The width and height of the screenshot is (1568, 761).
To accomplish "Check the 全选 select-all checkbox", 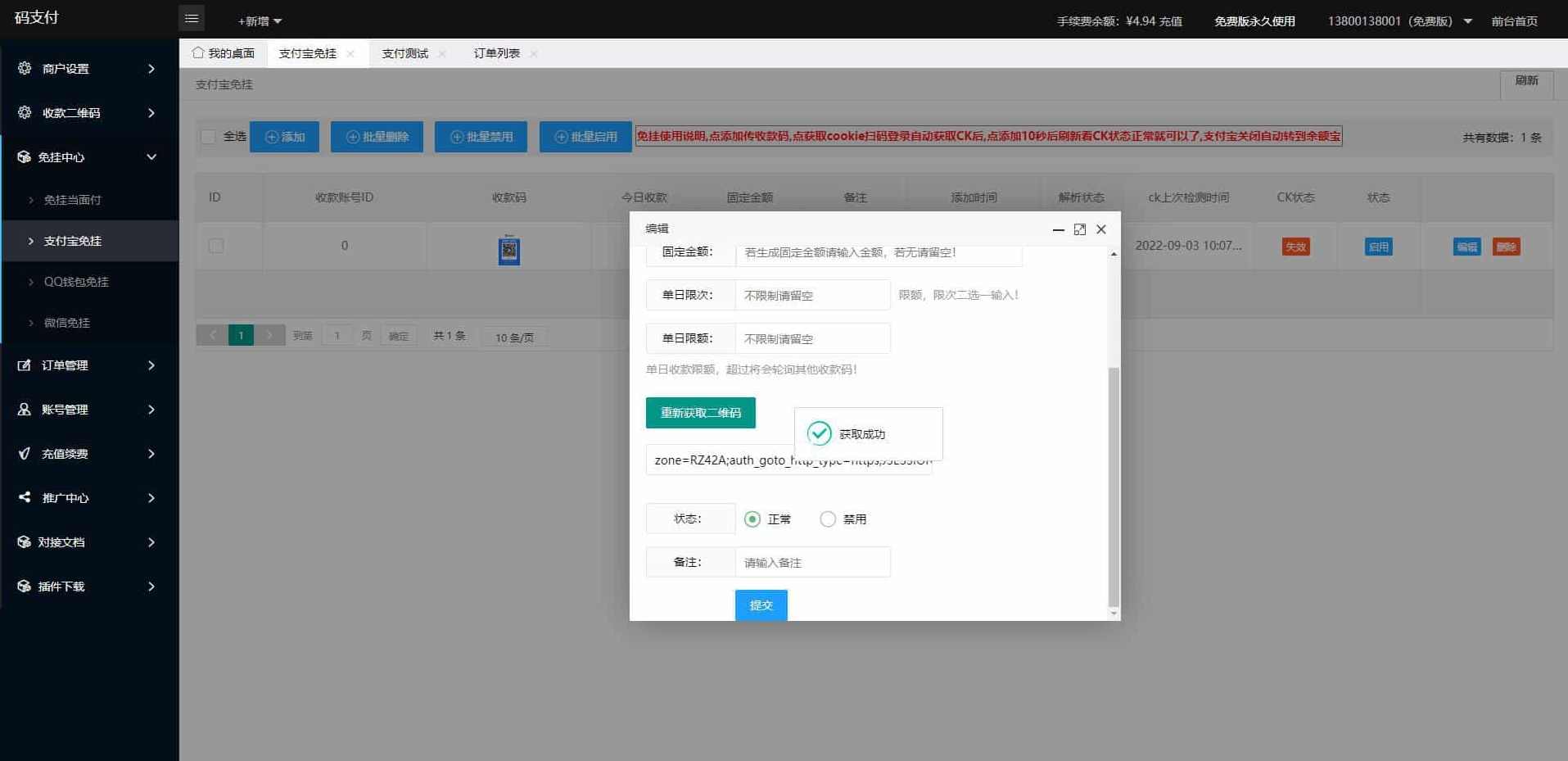I will click(208, 137).
